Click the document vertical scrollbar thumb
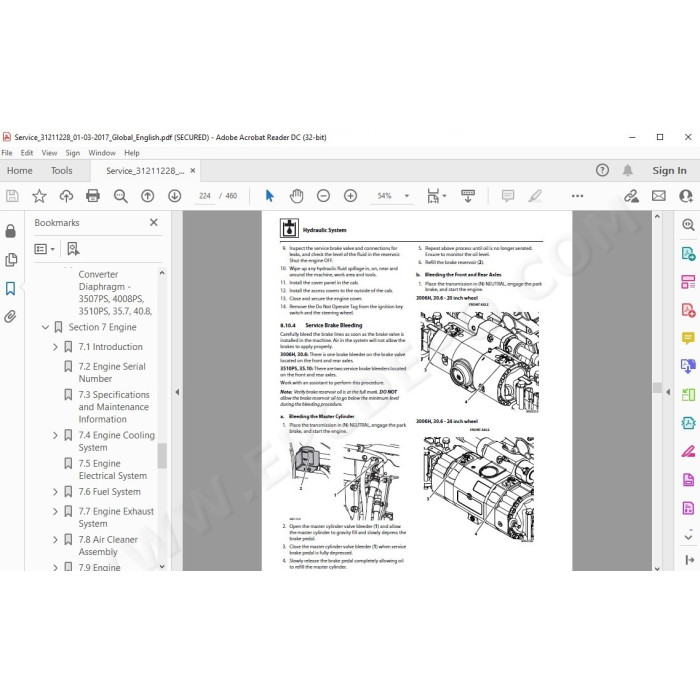Viewport: 700px width, 700px height. 657,388
